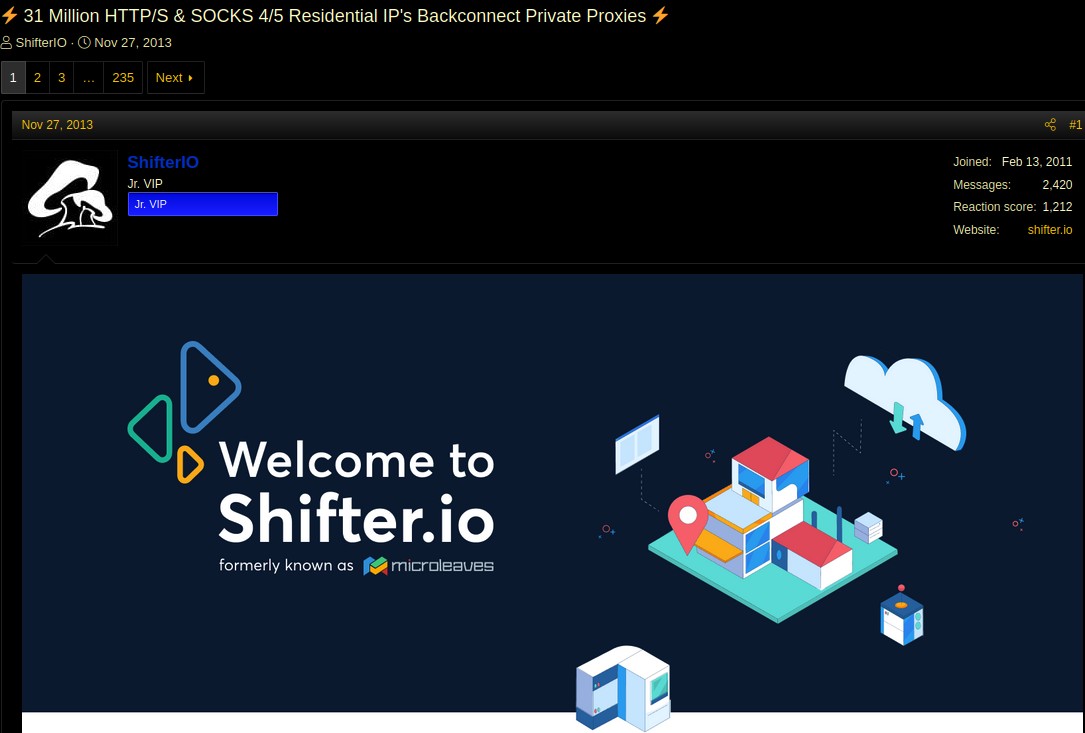Open ShifterIO profile from post username
The height and width of the screenshot is (733, 1085).
[163, 163]
